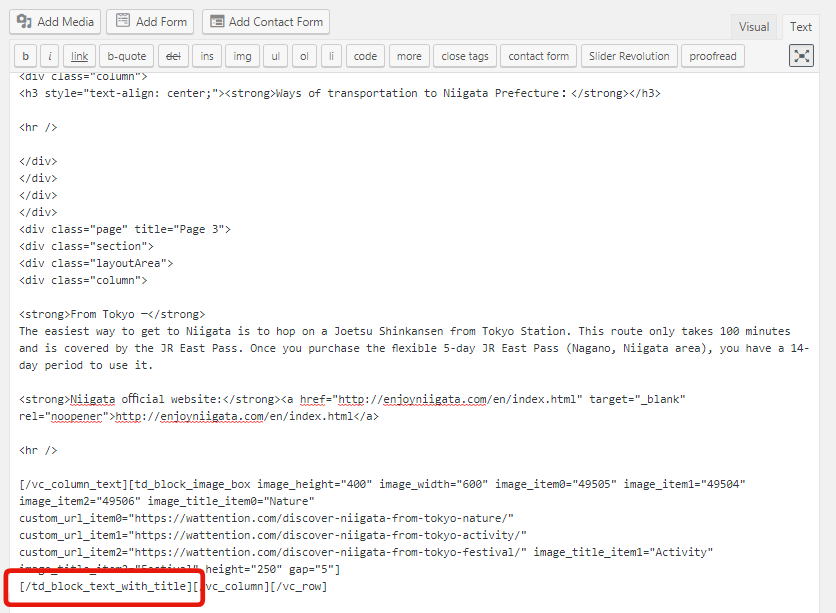Click the contact form quicktag

tap(538, 56)
